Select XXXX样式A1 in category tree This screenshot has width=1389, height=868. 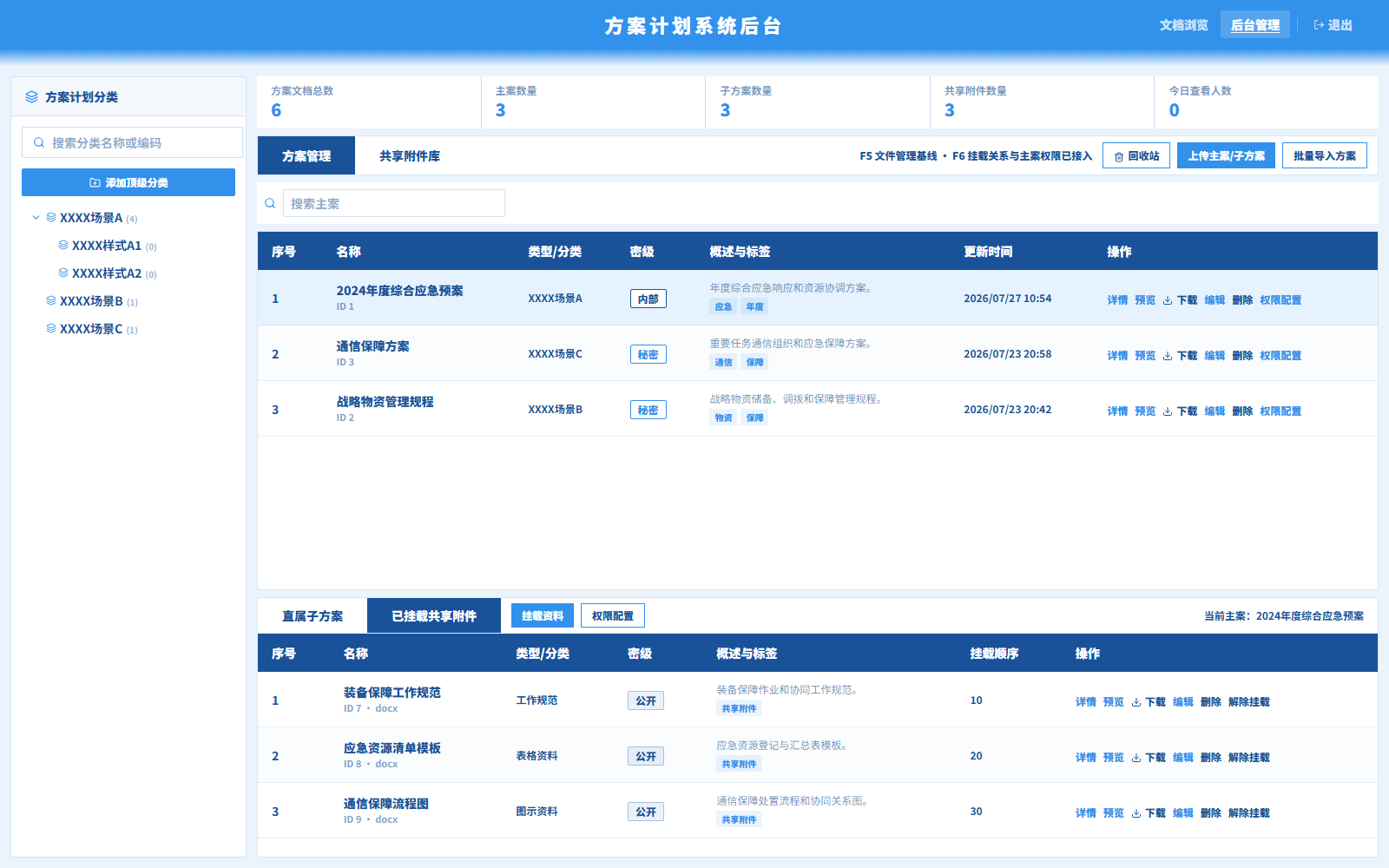(107, 246)
